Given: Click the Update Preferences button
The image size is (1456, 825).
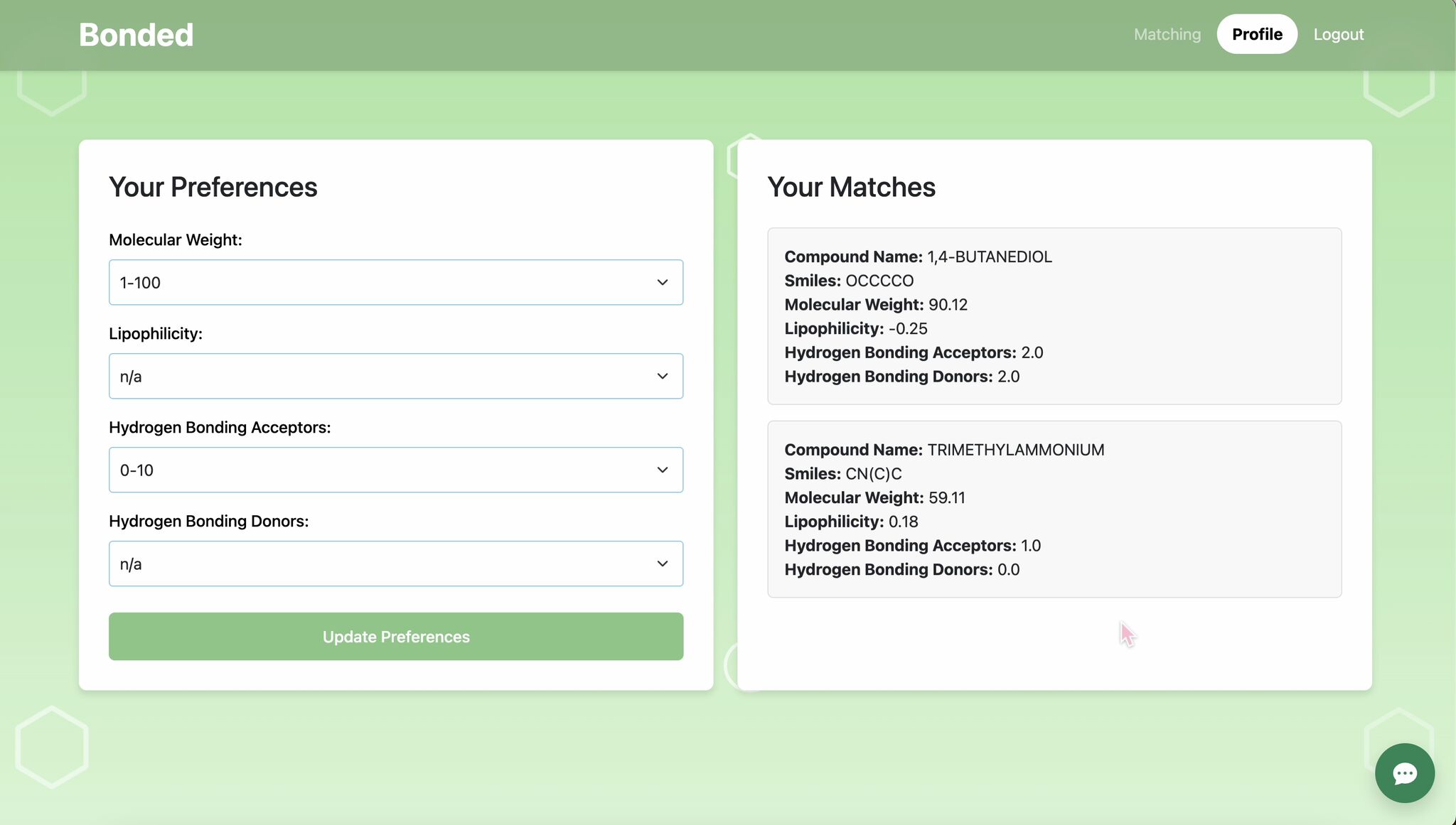Looking at the screenshot, I should tap(396, 637).
